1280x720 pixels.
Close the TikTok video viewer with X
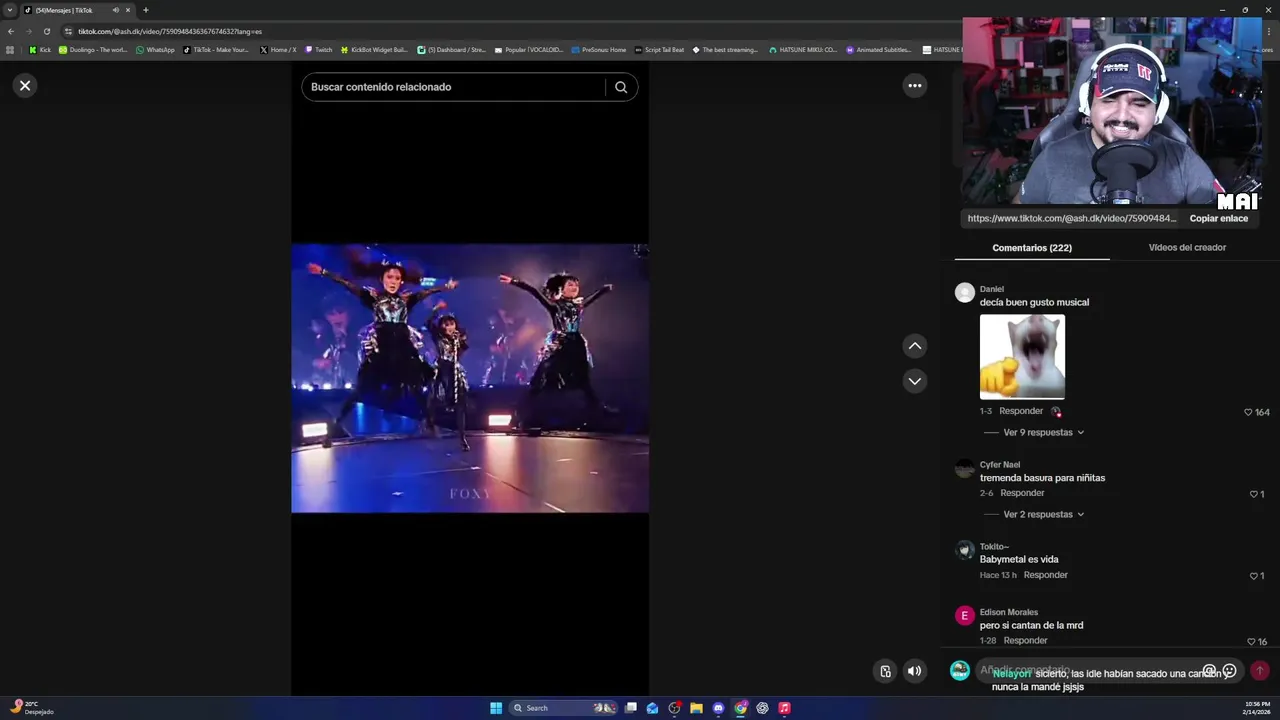(25, 86)
